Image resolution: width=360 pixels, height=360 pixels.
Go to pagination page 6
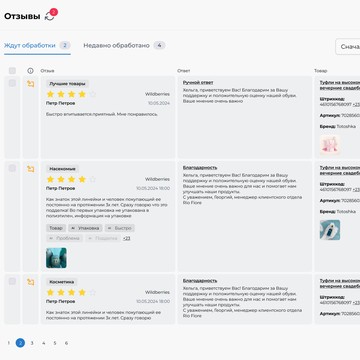pos(66,343)
